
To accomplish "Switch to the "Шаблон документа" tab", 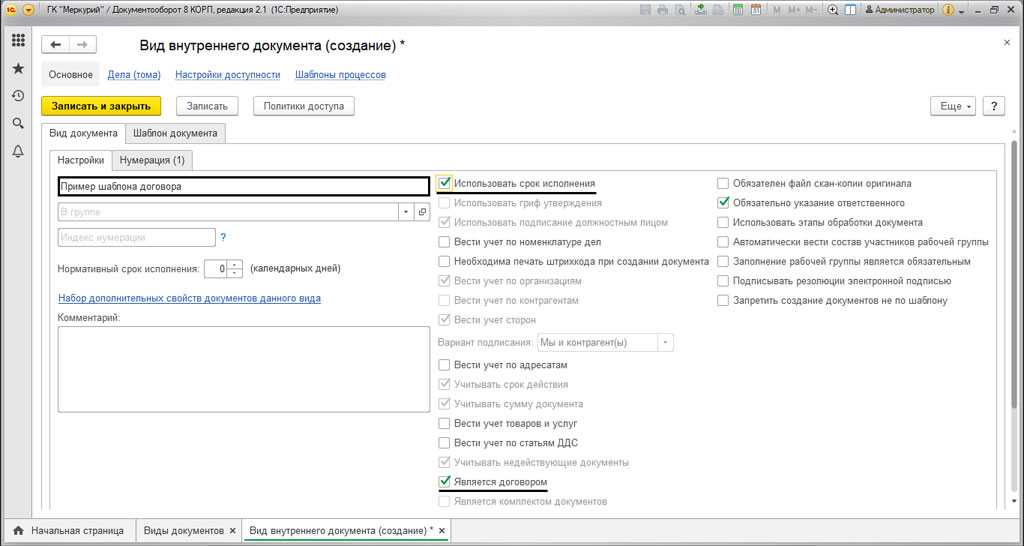I will (175, 133).
